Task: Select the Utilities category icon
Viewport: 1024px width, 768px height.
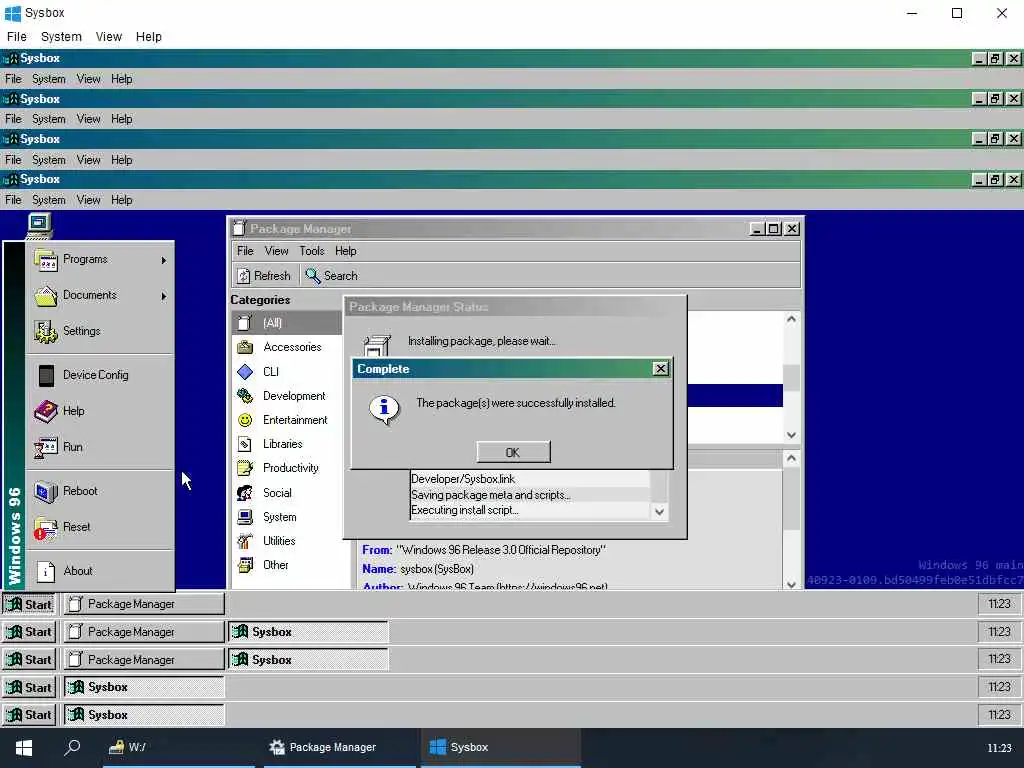Action: click(x=245, y=541)
